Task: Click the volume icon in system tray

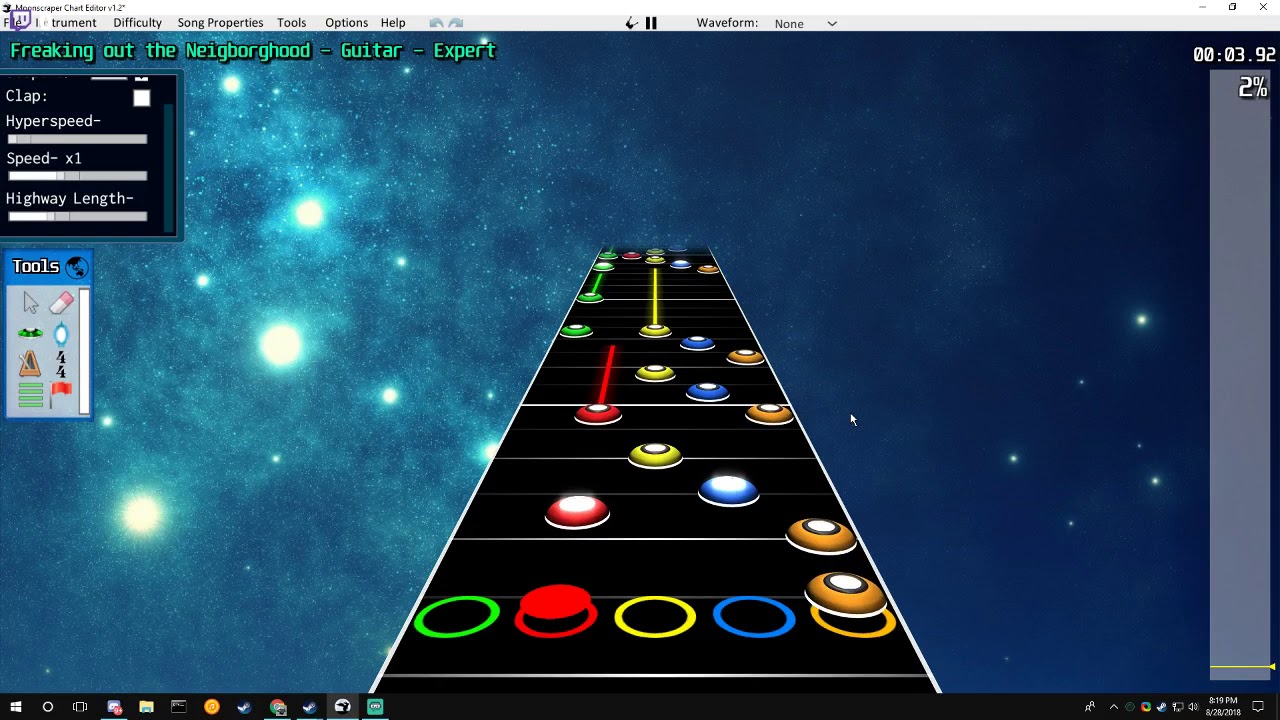Action: (1193, 707)
